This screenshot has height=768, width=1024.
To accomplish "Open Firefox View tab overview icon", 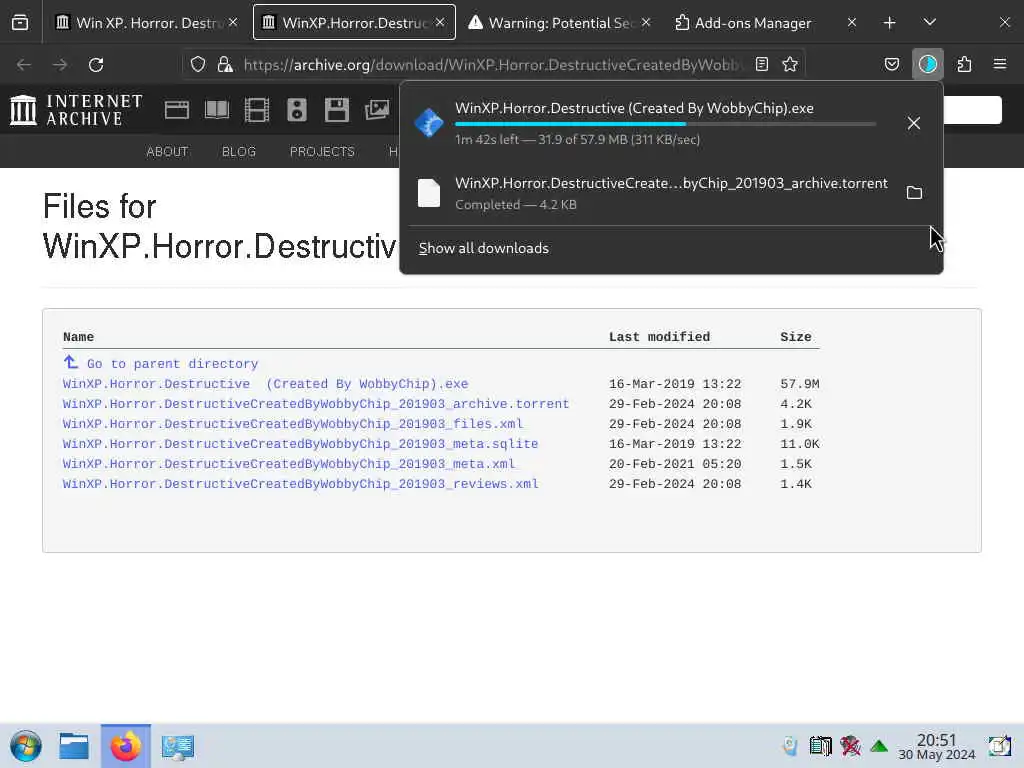I will [x=20, y=23].
